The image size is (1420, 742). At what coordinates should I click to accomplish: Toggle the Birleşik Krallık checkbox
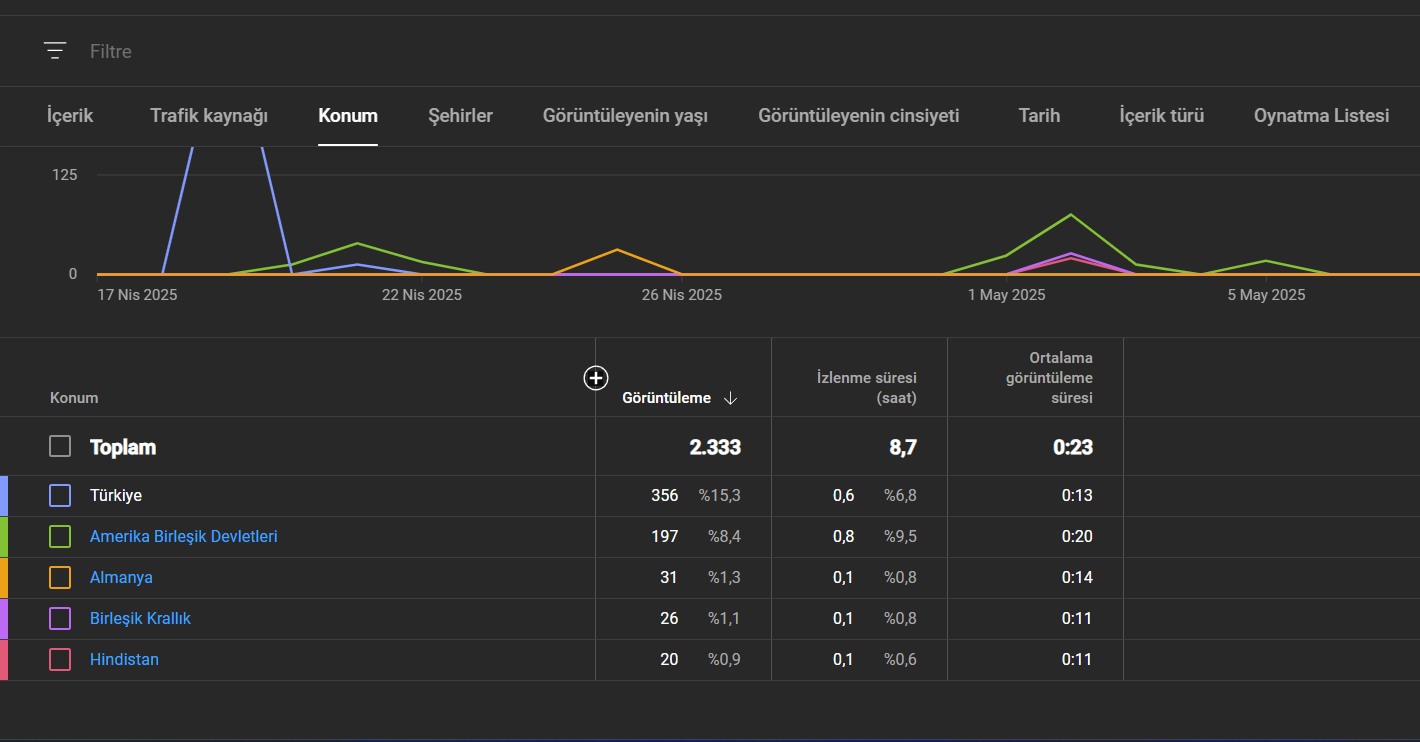(60, 618)
